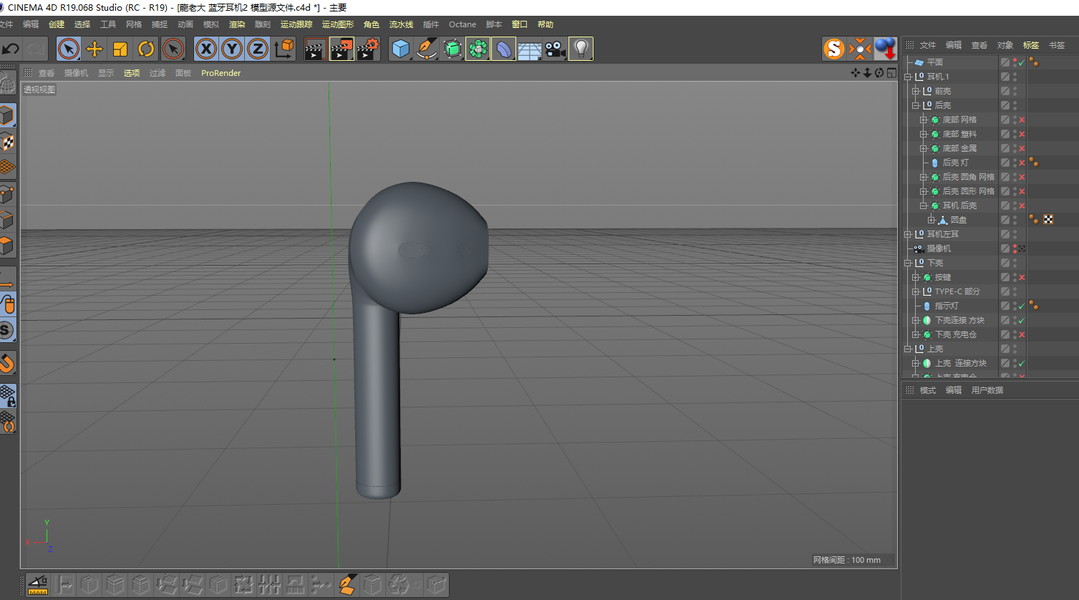
Task: Enable 底部 网格 generator red X
Action: [x=1022, y=120]
